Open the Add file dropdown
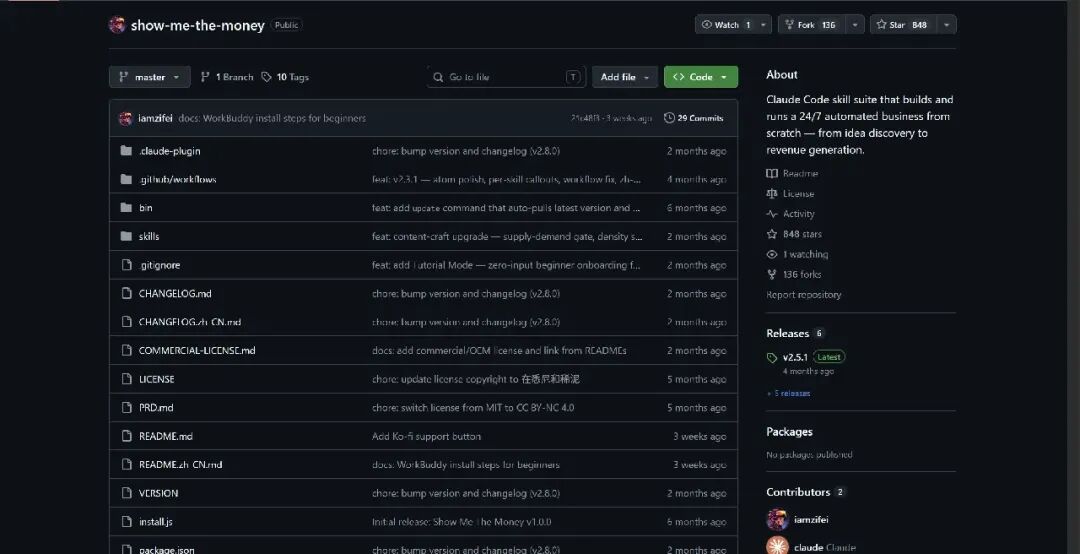1080x554 pixels. point(625,77)
